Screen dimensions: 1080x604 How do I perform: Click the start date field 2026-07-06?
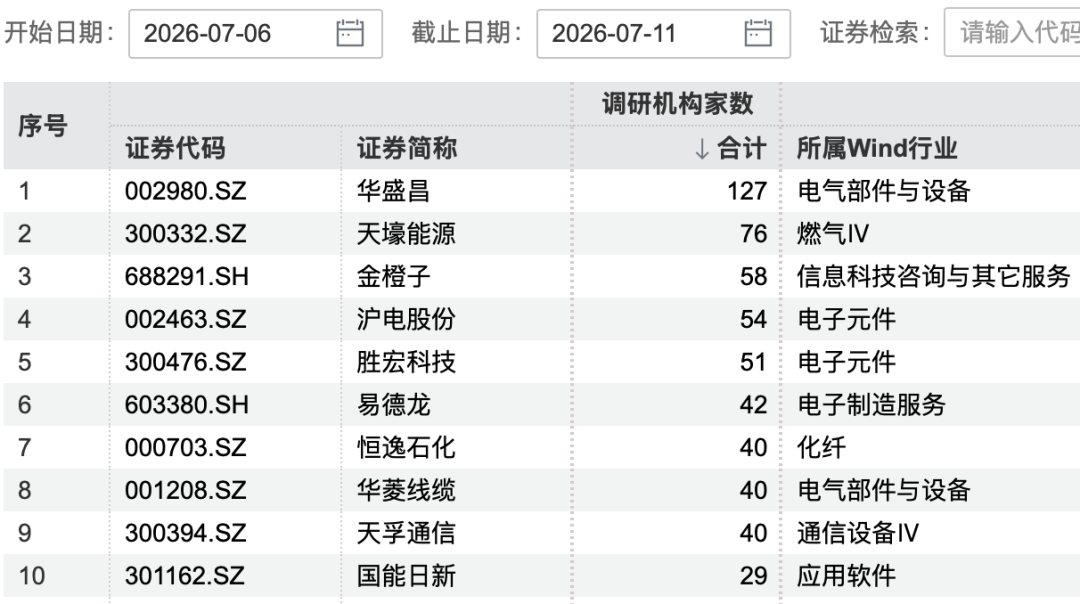[256, 34]
